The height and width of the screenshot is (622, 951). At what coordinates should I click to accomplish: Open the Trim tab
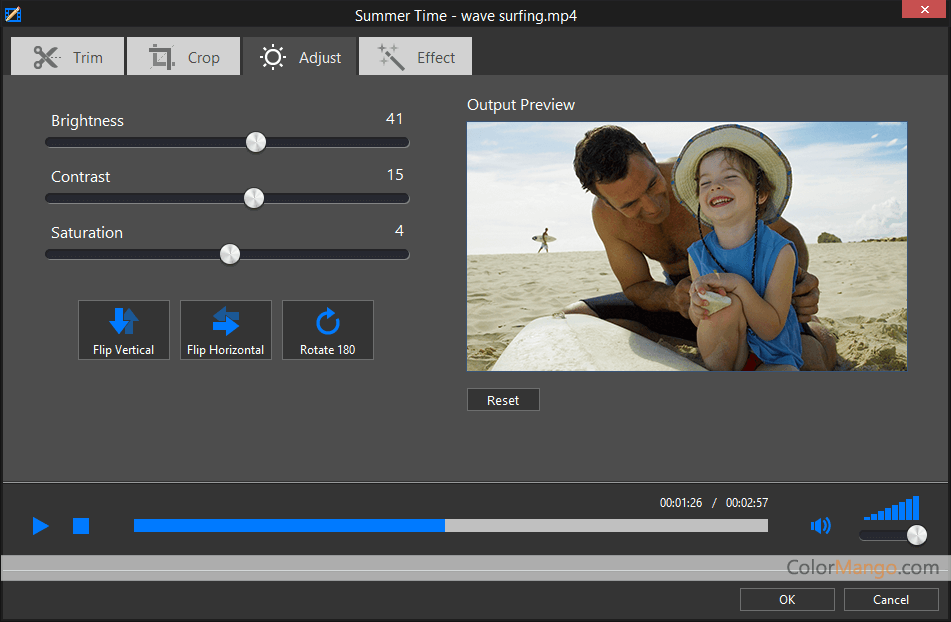tap(68, 57)
